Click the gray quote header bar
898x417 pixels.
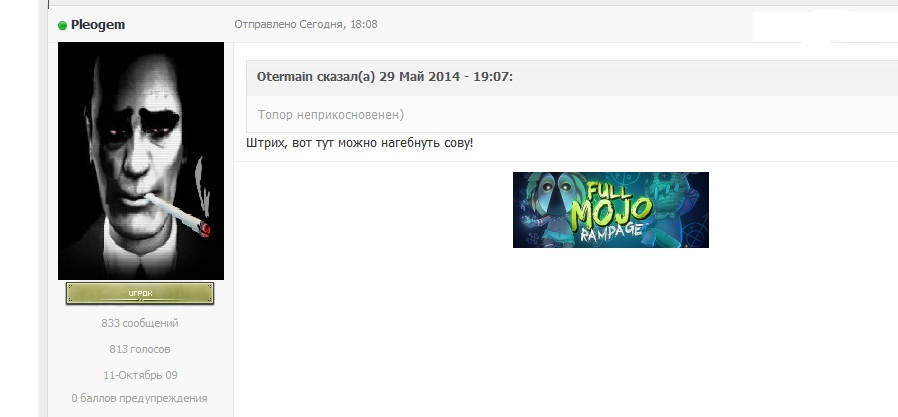tap(572, 77)
